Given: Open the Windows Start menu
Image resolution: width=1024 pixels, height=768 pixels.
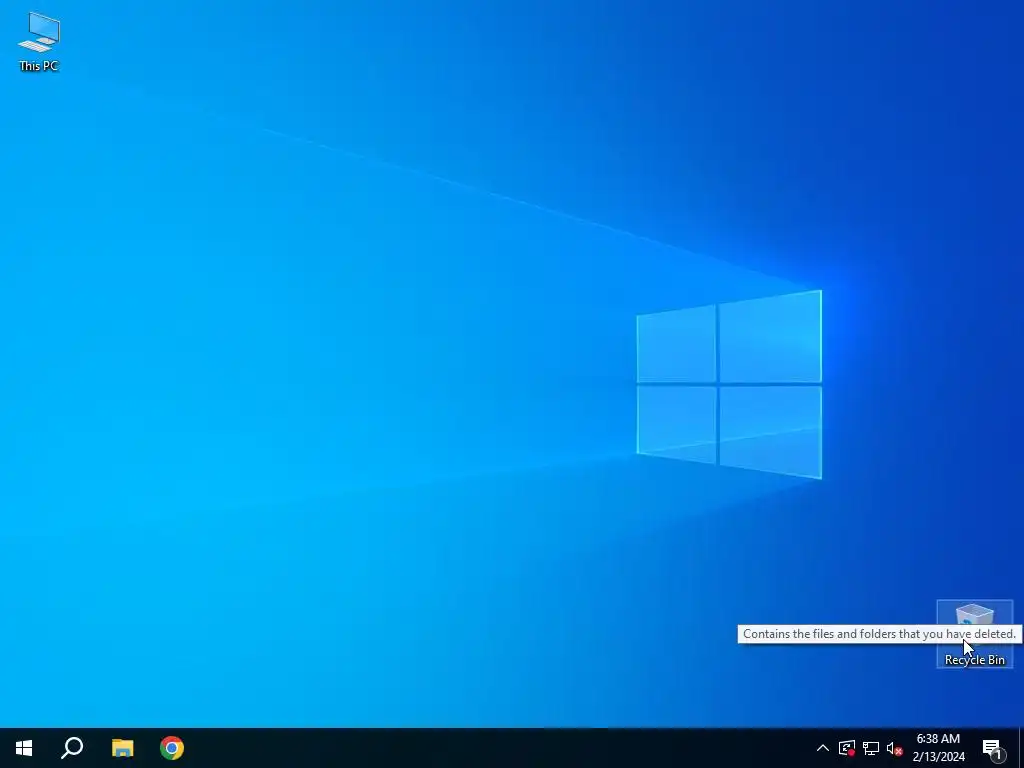Looking at the screenshot, I should 24,748.
